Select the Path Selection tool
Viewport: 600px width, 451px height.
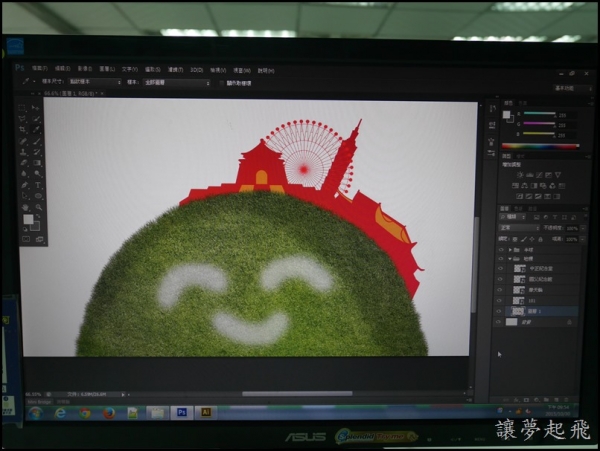[24, 196]
